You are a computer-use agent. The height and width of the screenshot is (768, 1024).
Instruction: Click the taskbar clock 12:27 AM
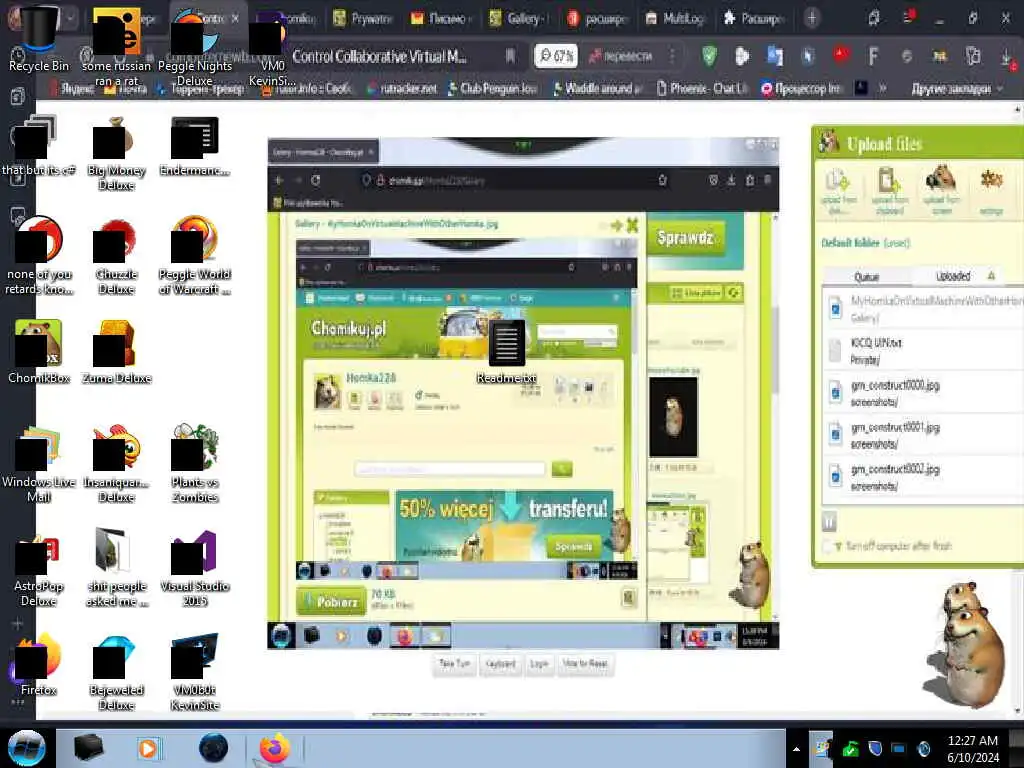tap(973, 748)
